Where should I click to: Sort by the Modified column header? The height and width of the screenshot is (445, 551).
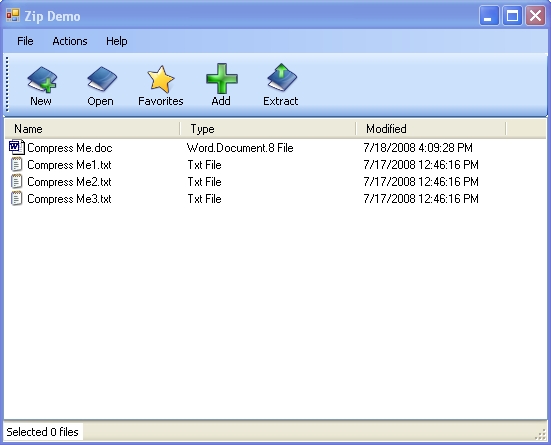(x=431, y=129)
